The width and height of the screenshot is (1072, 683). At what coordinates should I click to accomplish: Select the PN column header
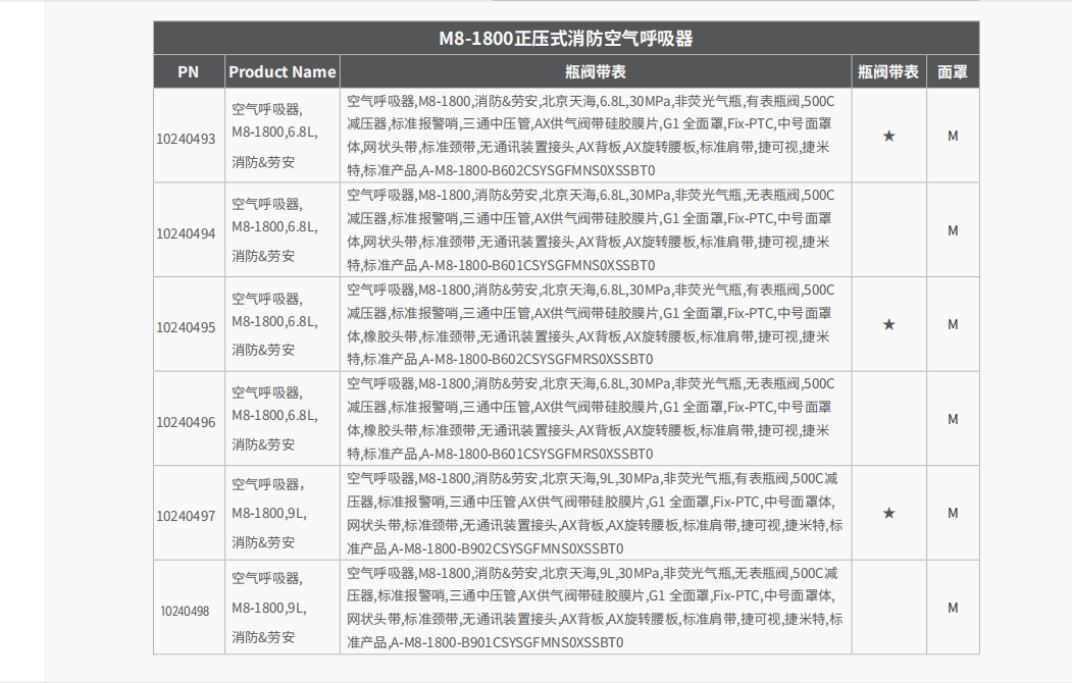188,72
